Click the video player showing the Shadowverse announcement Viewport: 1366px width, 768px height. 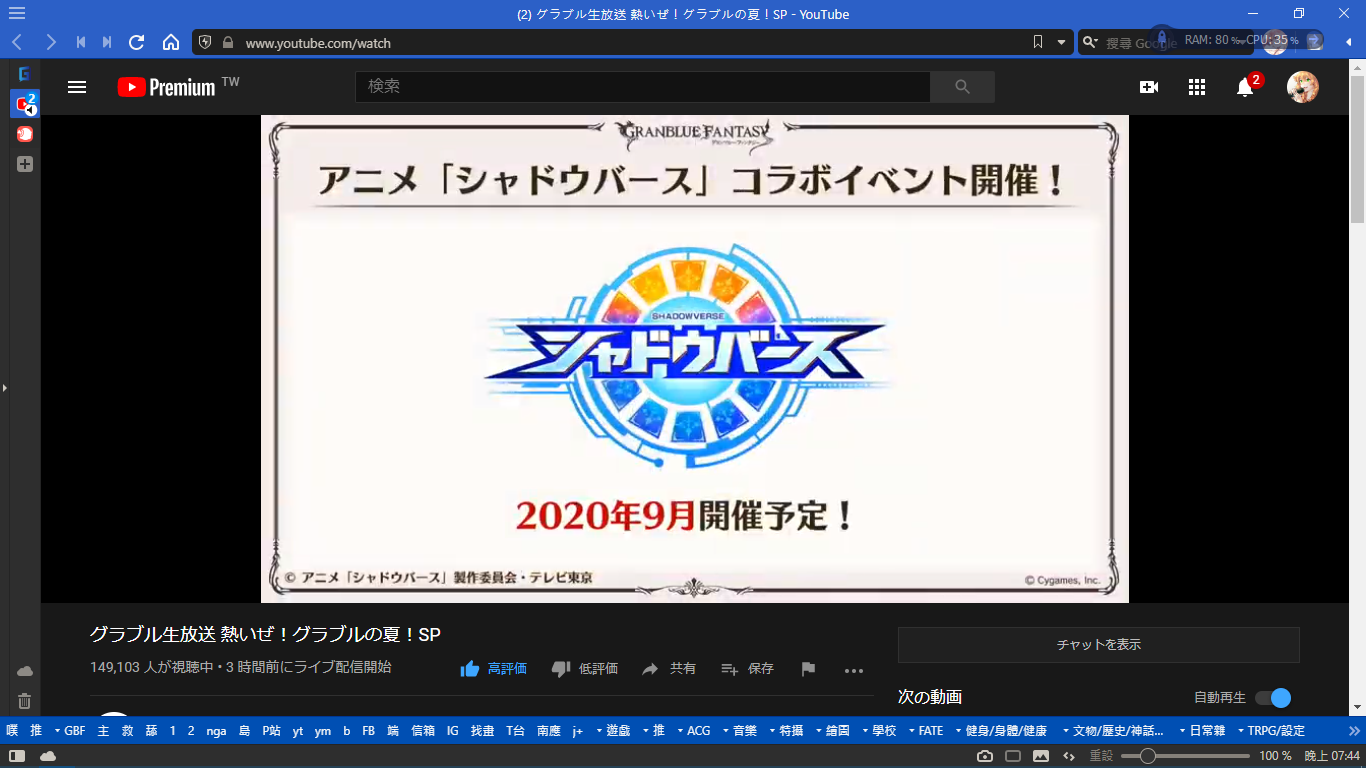pyautogui.click(x=695, y=359)
